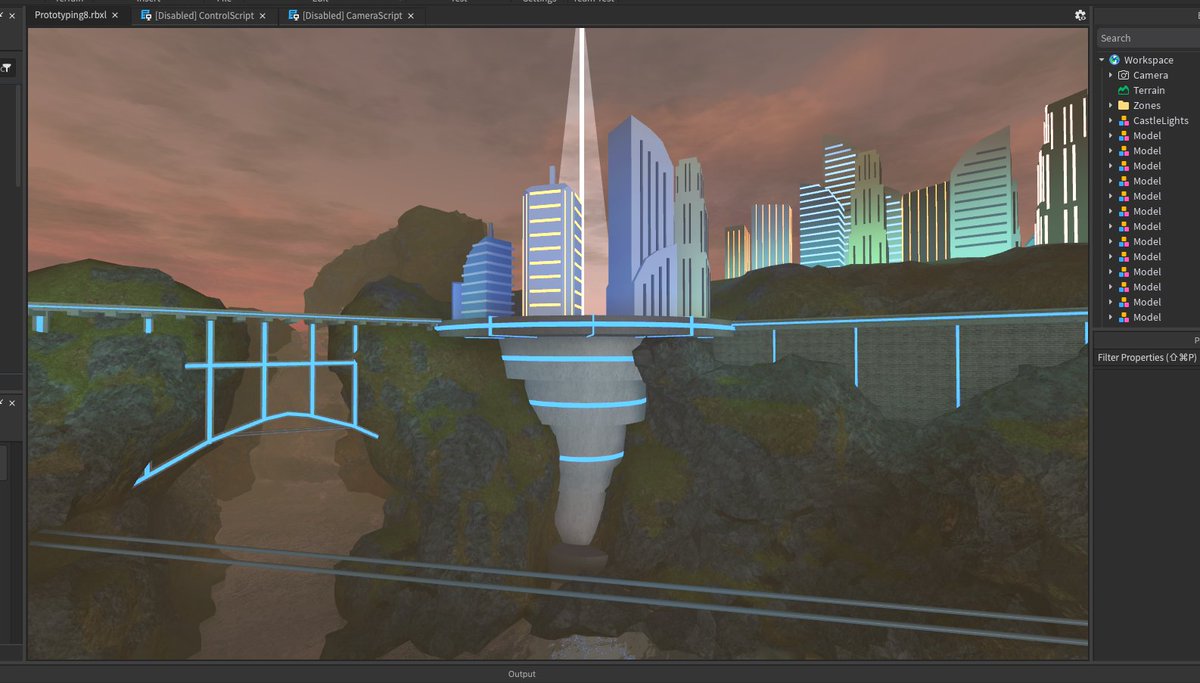Select the CastleLights row label
1200x683 pixels.
coord(1161,120)
